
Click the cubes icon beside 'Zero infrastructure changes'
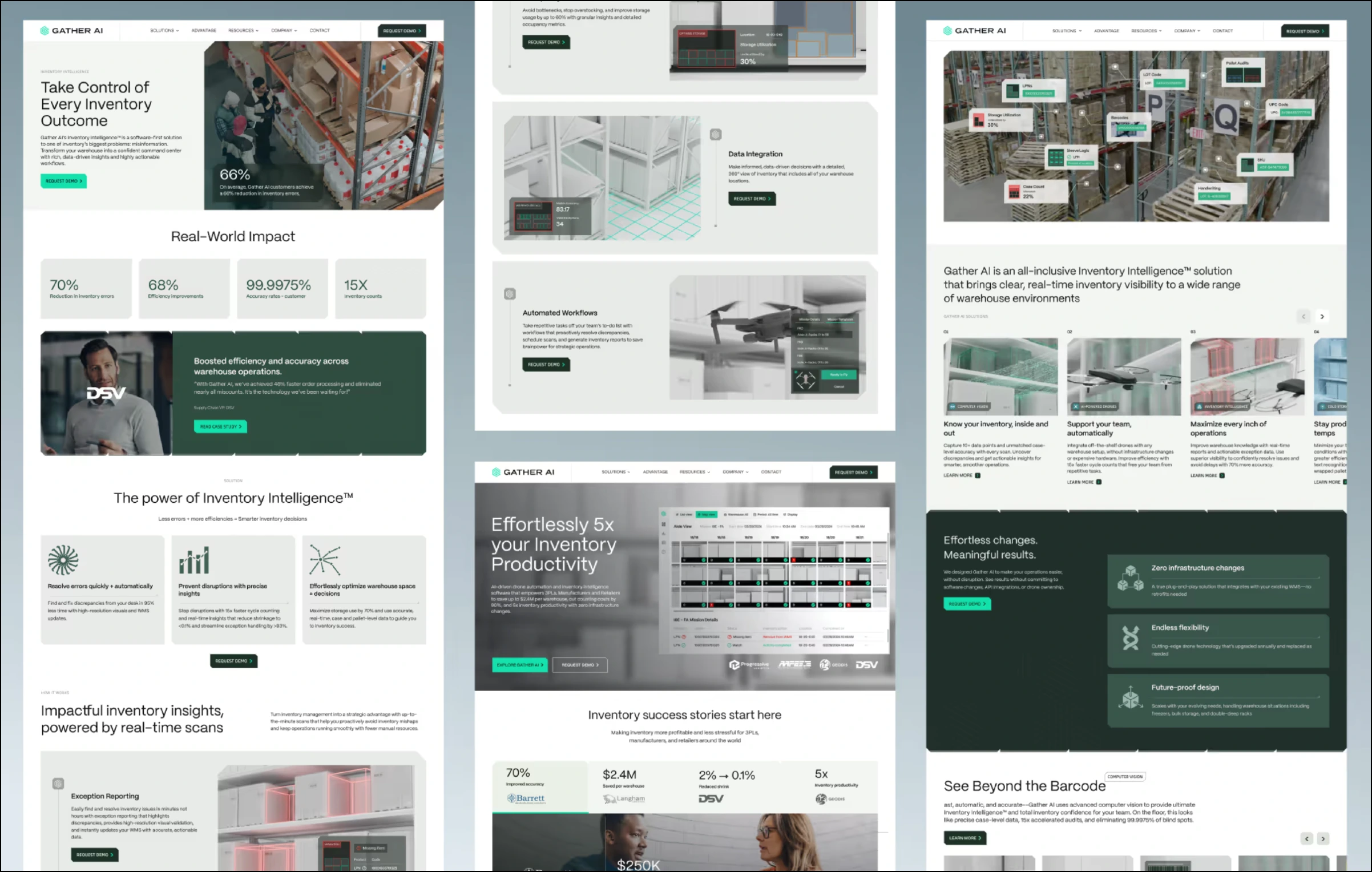pyautogui.click(x=1130, y=578)
